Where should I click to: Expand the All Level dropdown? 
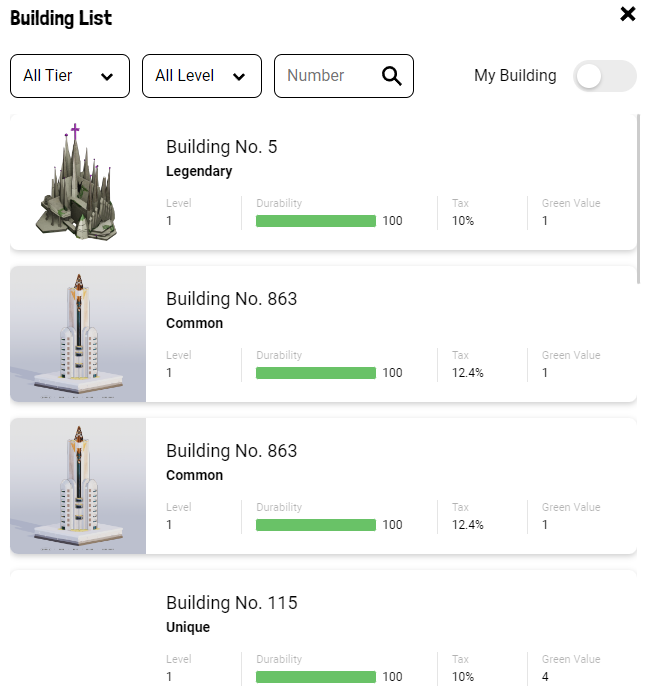pos(202,76)
